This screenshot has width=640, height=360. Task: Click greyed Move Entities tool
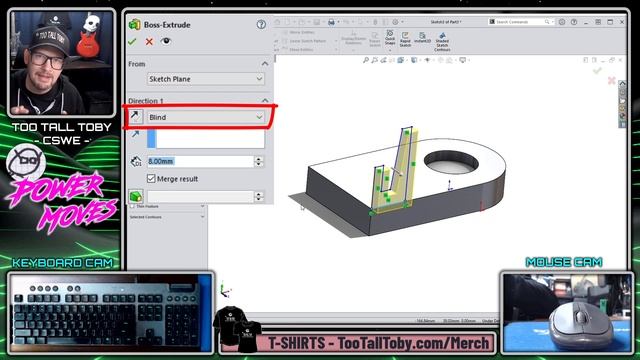pyautogui.click(x=298, y=32)
